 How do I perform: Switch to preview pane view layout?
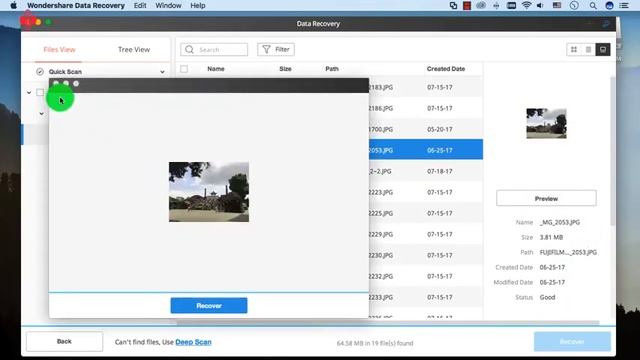point(603,49)
